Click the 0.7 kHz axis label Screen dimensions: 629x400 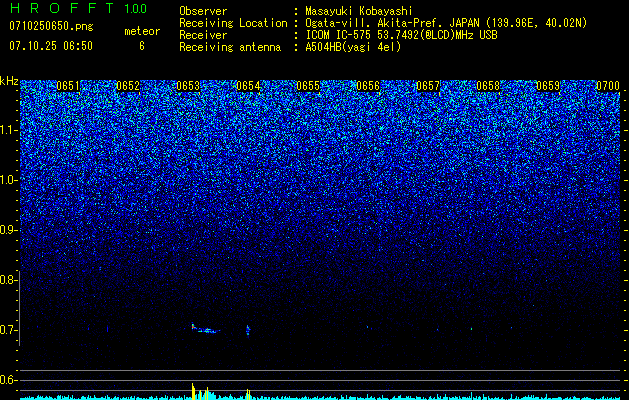pyautogui.click(x=8, y=330)
